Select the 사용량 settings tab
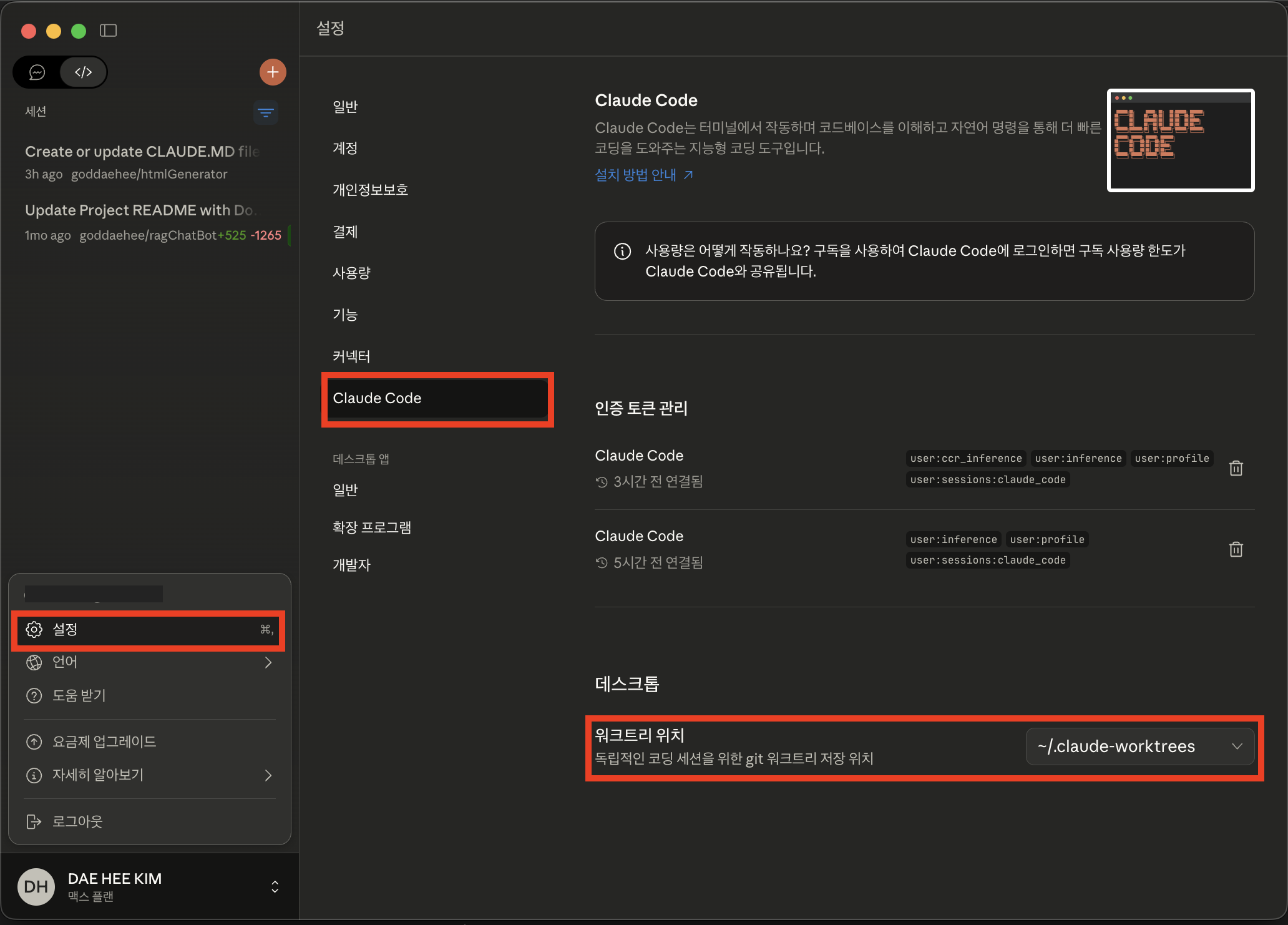The width and height of the screenshot is (1288, 925). [351, 273]
